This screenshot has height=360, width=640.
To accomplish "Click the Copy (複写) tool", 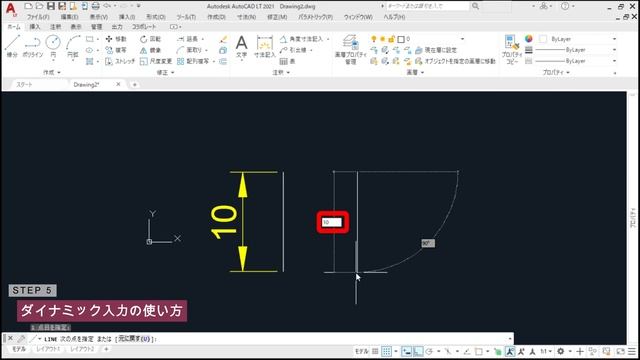I will coord(116,50).
